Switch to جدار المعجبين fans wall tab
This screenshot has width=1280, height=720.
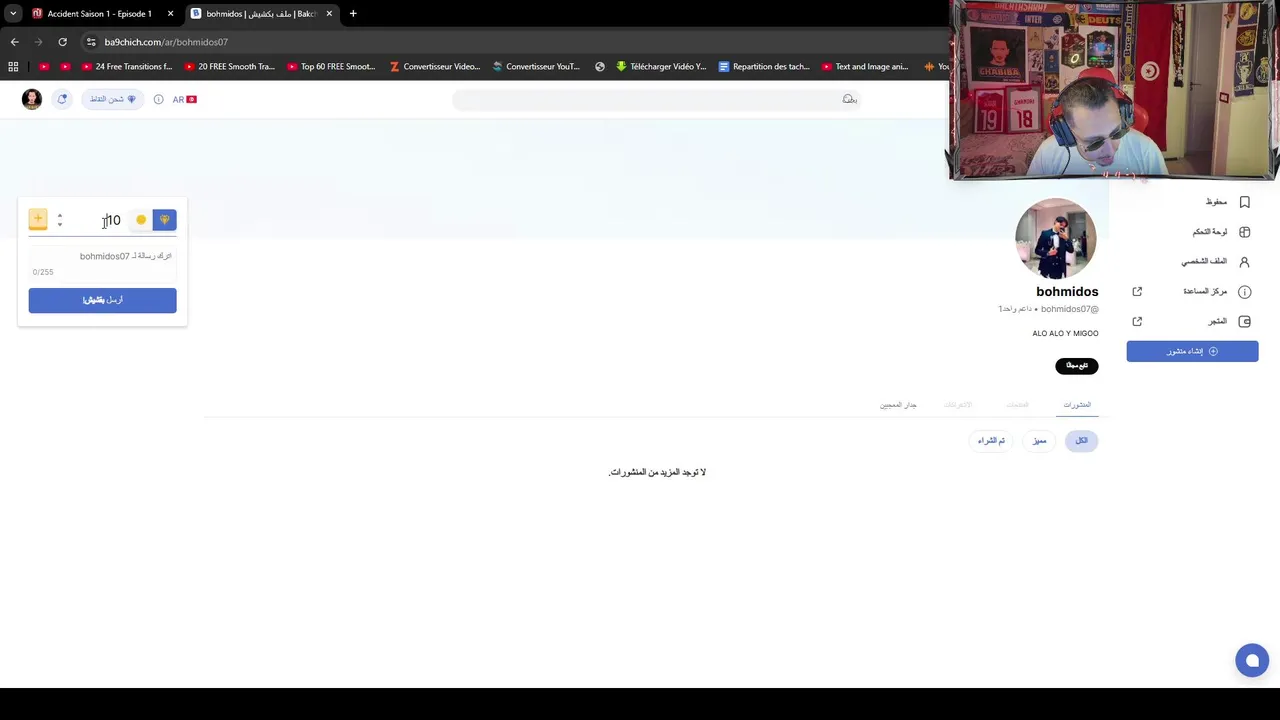click(x=898, y=405)
